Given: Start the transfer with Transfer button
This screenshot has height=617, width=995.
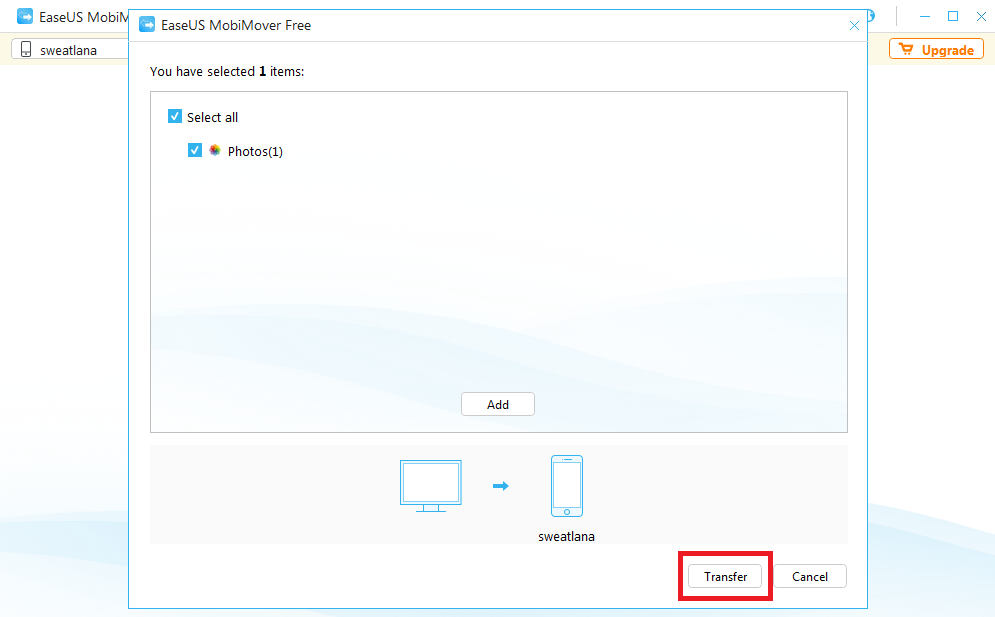Looking at the screenshot, I should pyautogui.click(x=725, y=576).
